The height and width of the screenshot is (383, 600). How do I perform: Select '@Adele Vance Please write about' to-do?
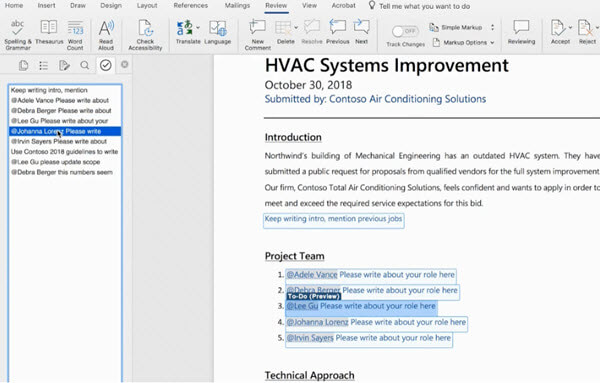coord(65,100)
